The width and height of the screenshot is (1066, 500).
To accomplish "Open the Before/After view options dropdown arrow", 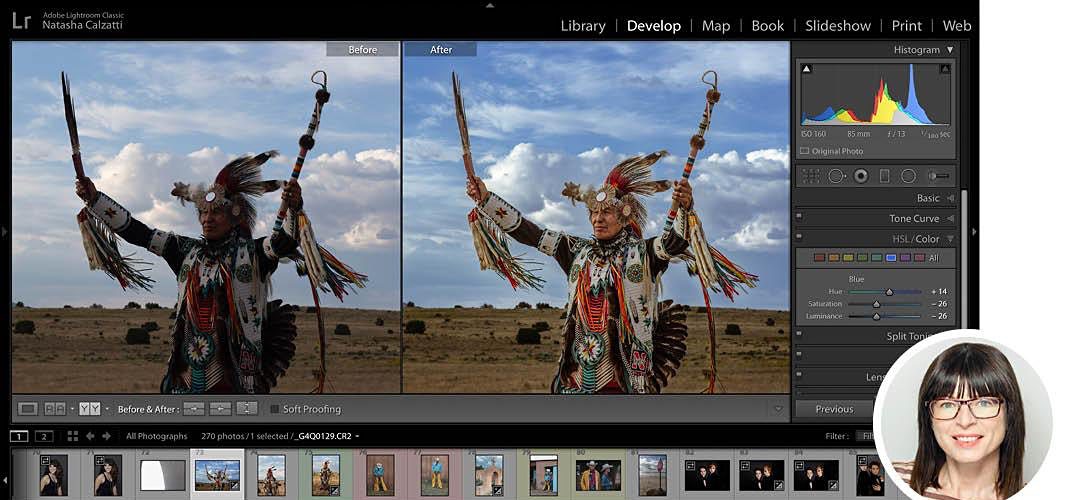I will click(106, 410).
